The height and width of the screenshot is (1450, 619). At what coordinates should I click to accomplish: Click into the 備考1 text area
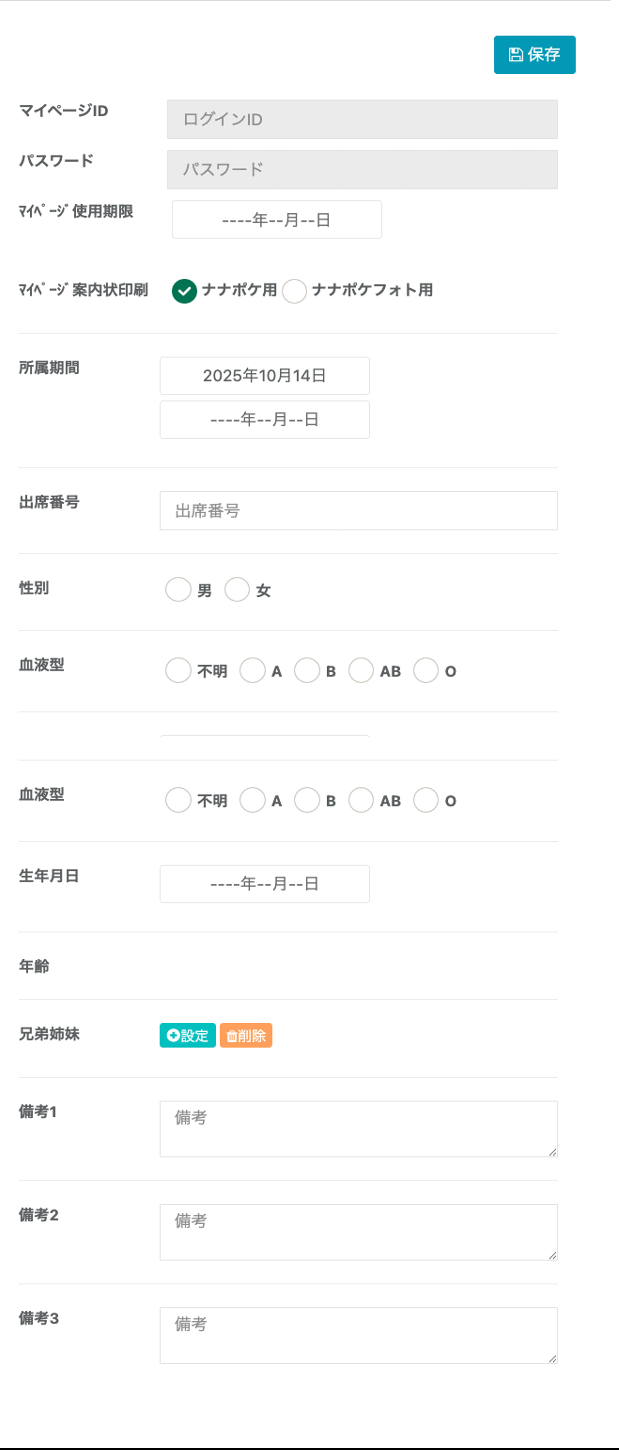click(358, 1129)
